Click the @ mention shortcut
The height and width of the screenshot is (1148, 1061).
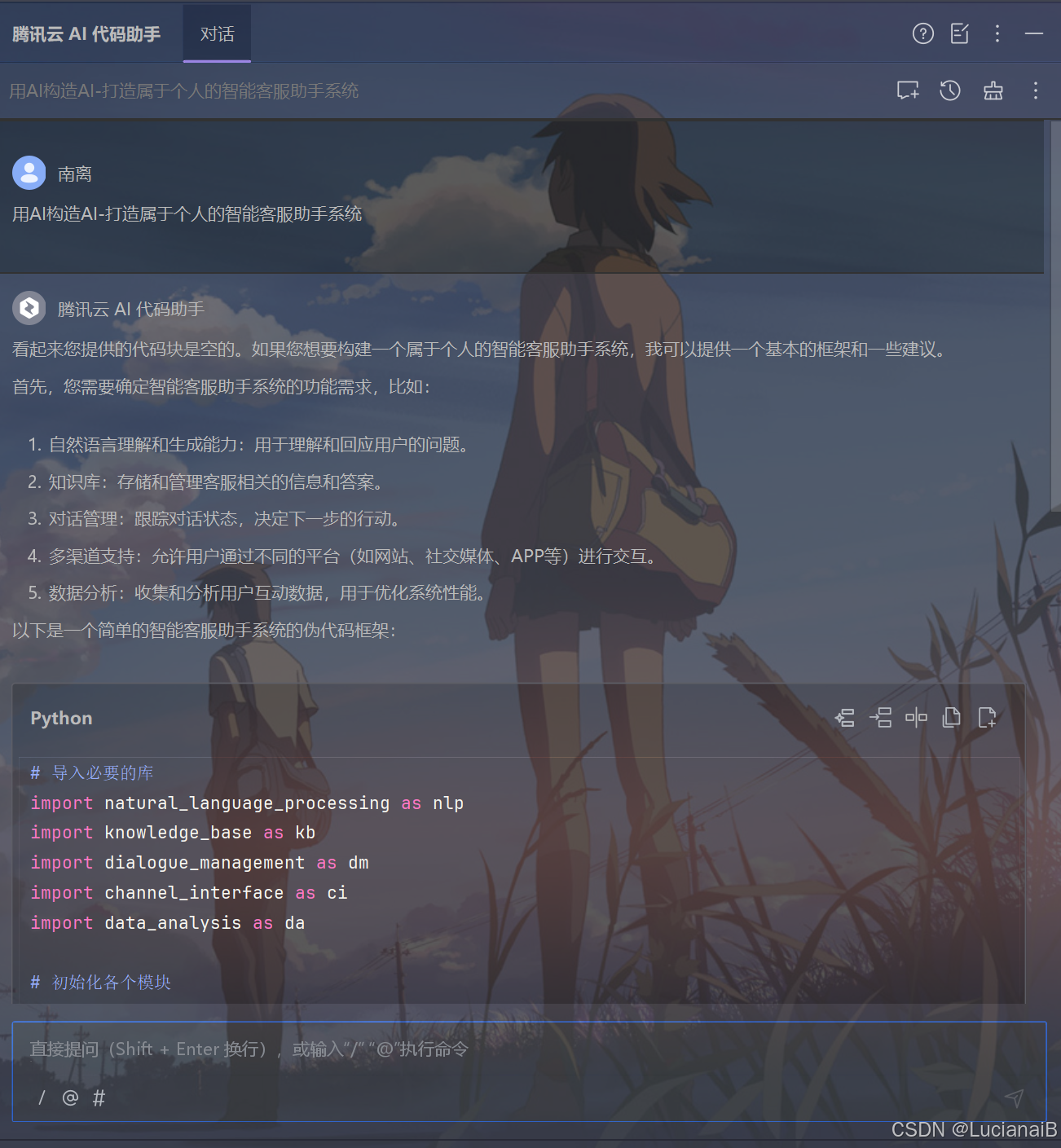70,1098
